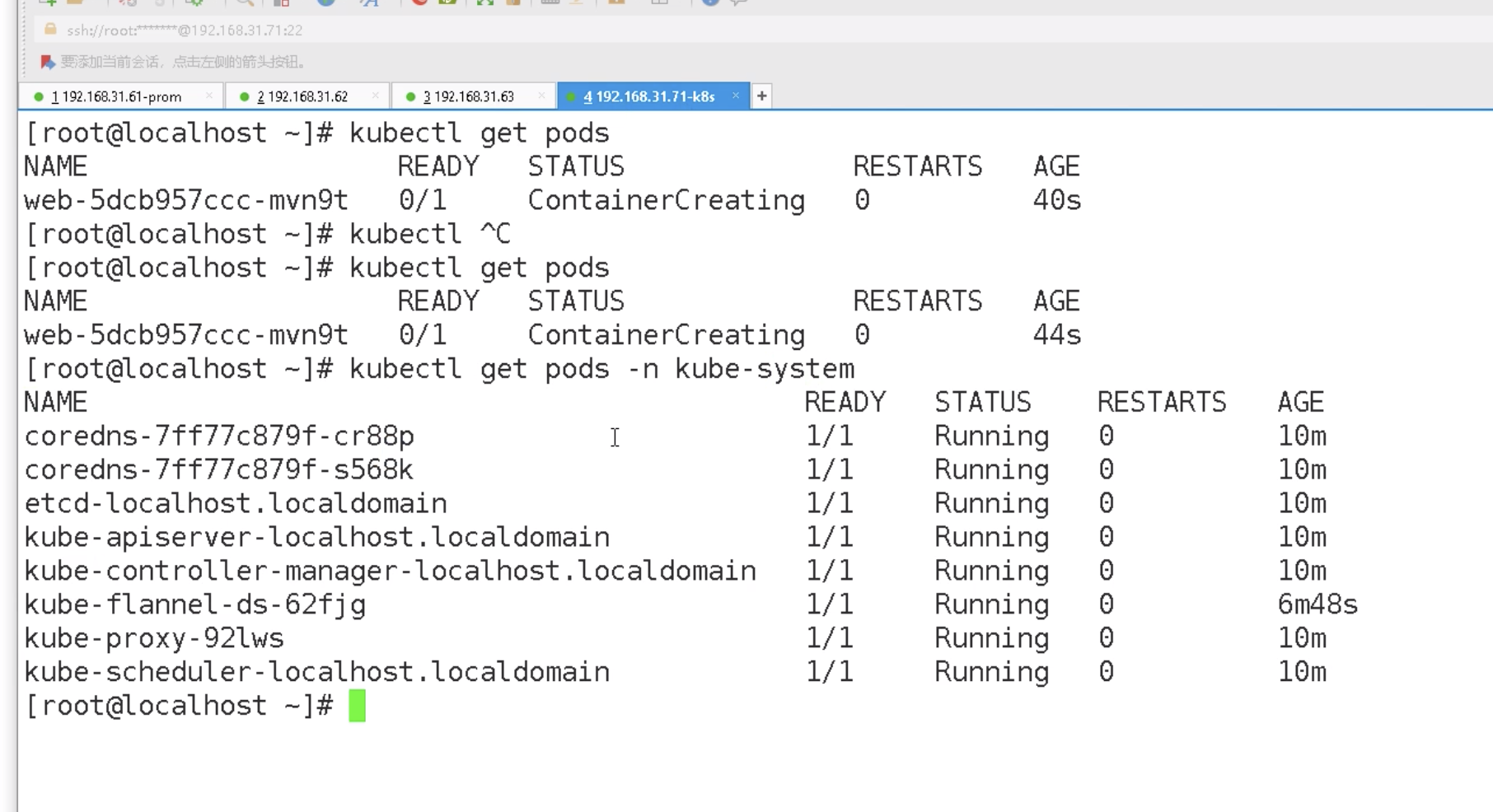Viewport: 1493px width, 812px height.
Task: Click the add-session bookmark arrow icon
Action: click(x=48, y=62)
